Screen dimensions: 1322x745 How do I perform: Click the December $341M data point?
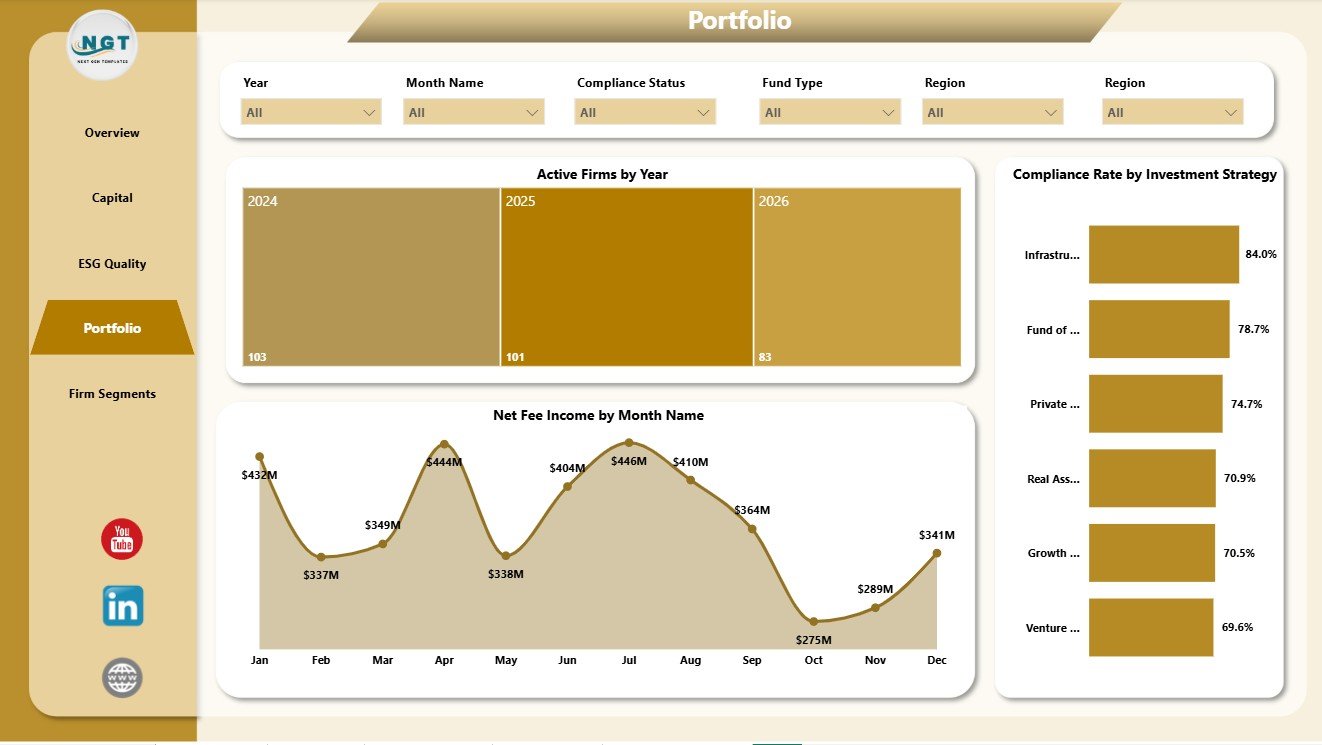tap(937, 552)
